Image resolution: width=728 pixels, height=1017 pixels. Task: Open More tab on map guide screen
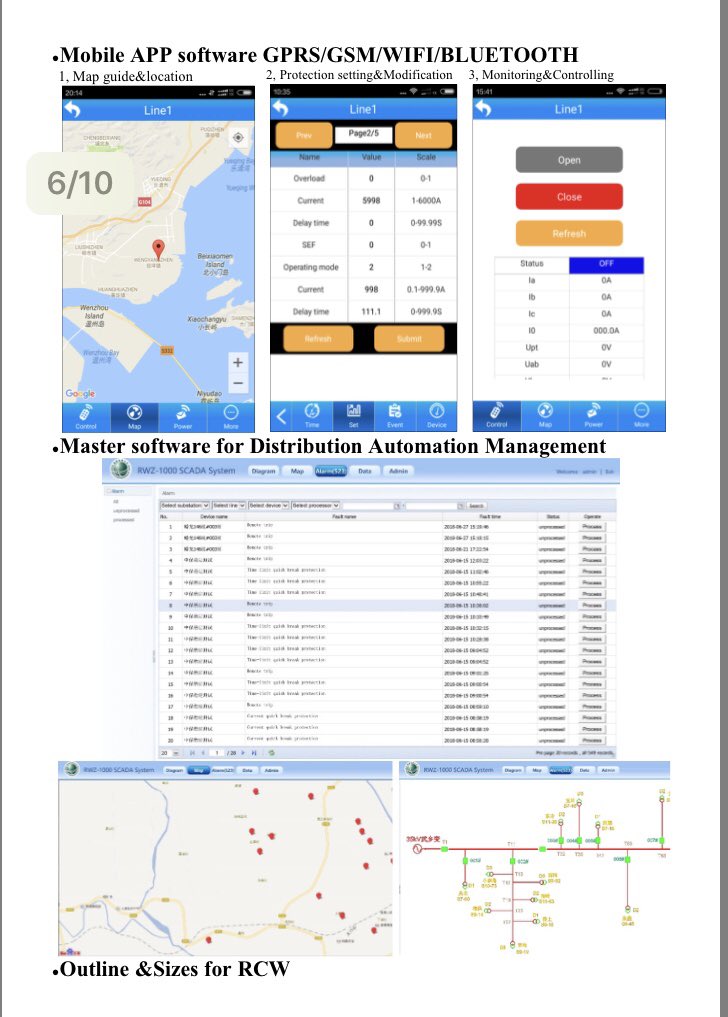tap(231, 417)
